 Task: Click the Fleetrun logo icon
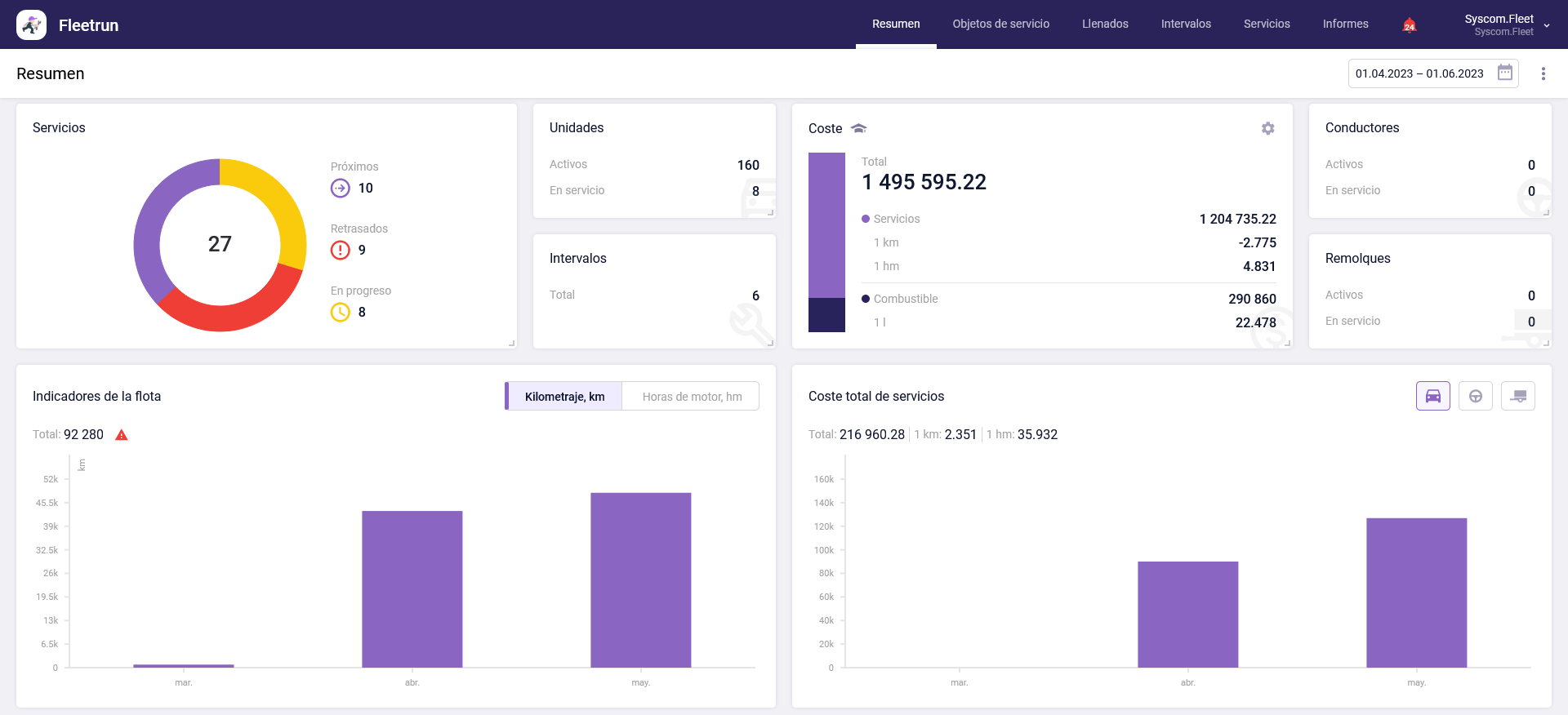pos(31,25)
